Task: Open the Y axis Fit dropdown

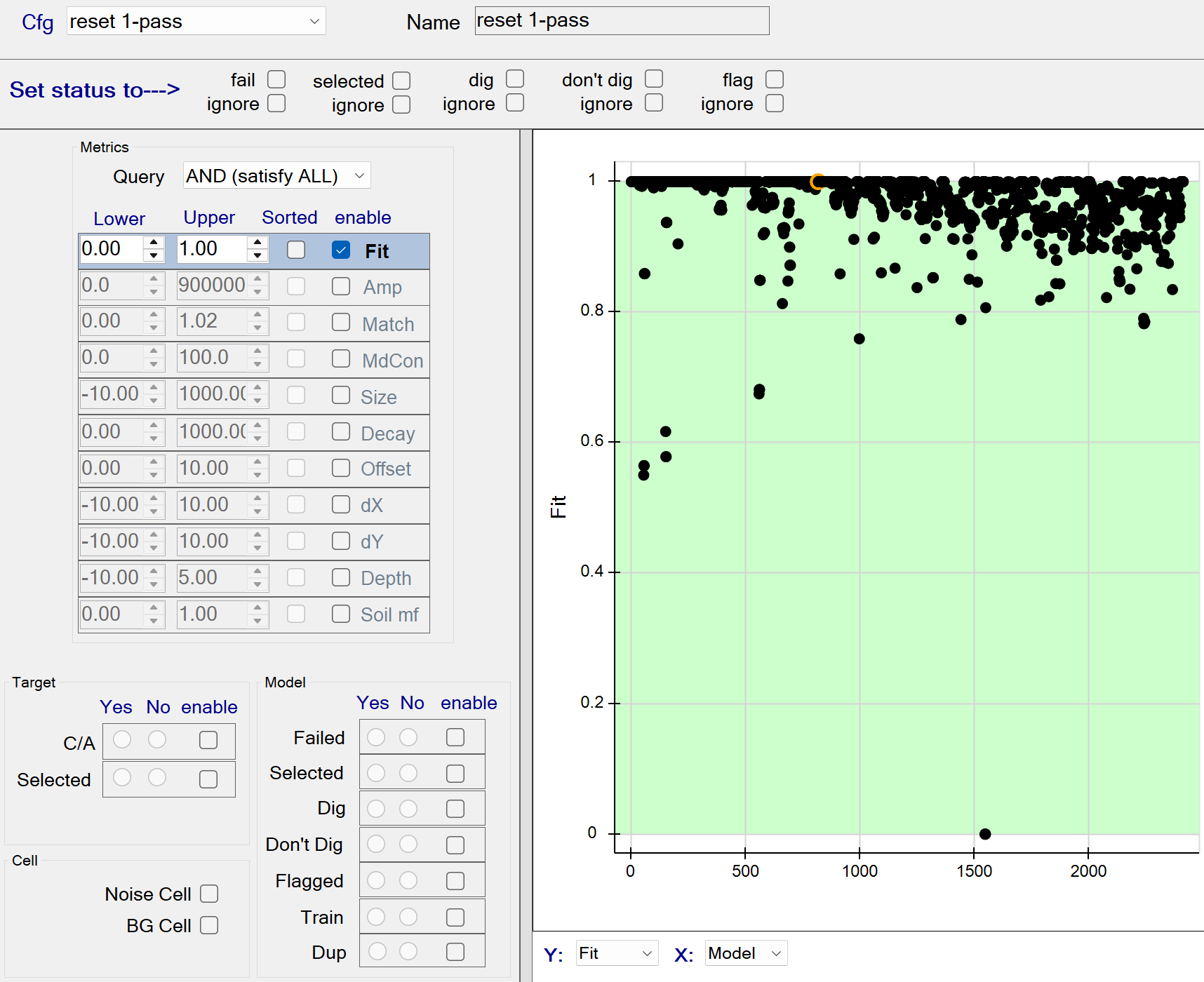Action: coord(616,953)
